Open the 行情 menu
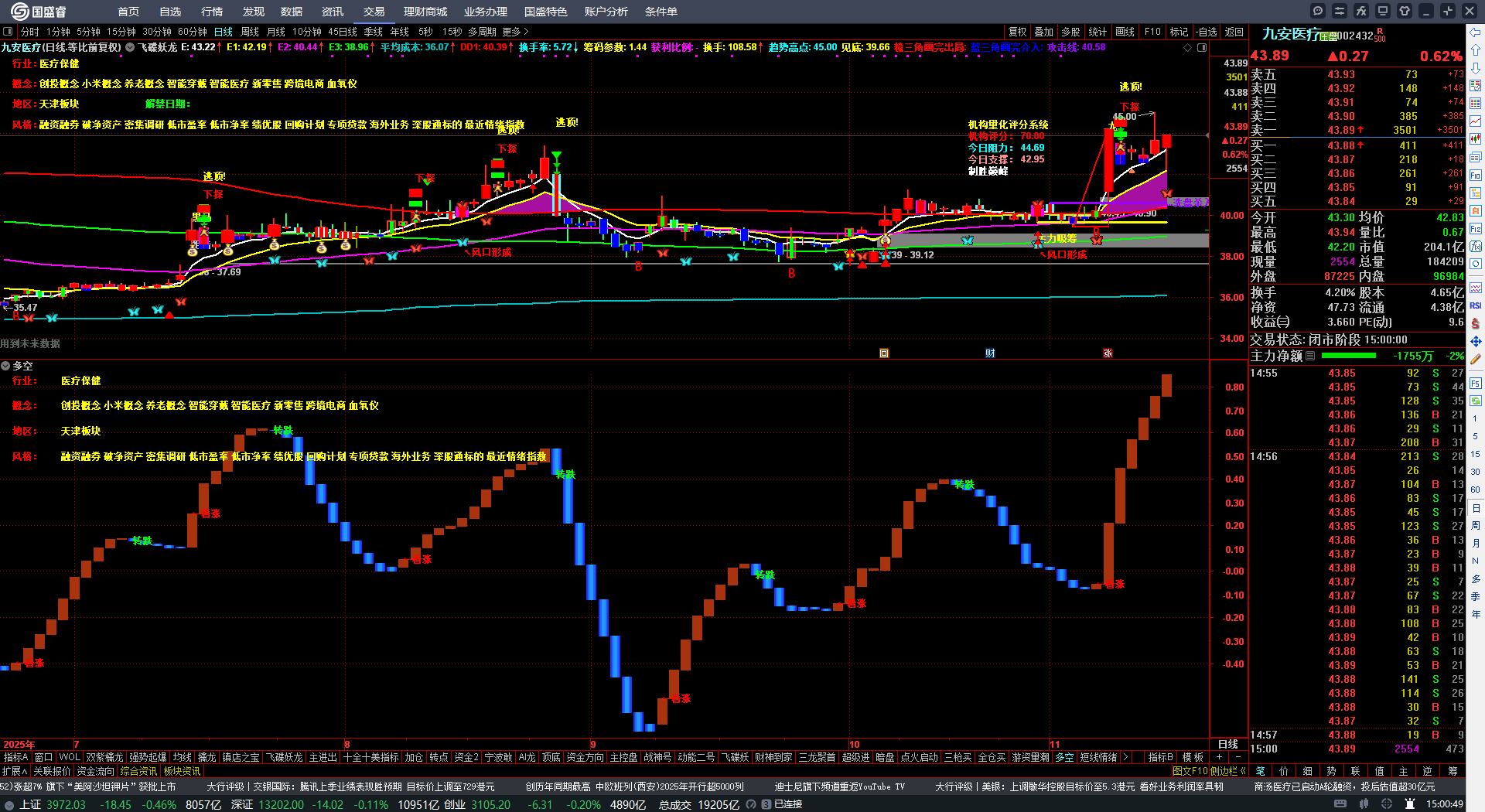The width and height of the screenshot is (1485, 812). coord(212,12)
